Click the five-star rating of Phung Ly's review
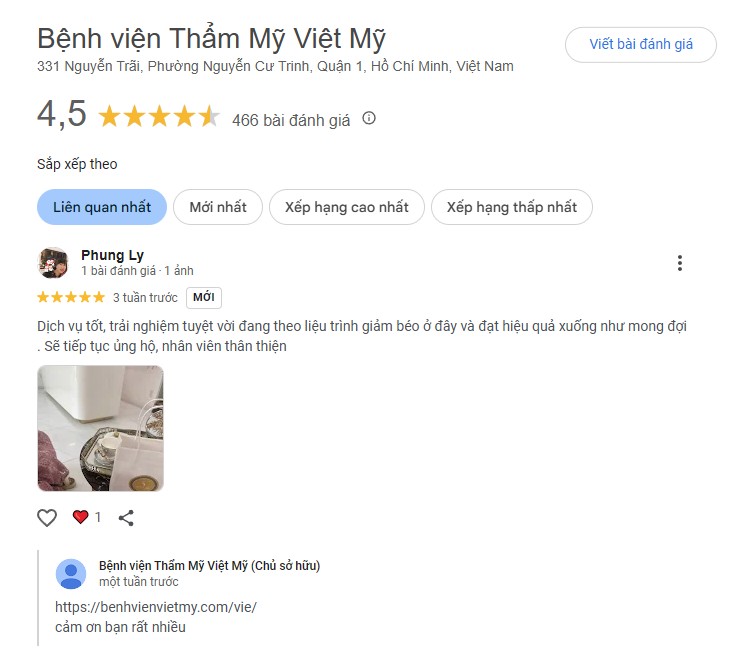Image resolution: width=753 pixels, height=660 pixels. 71,297
